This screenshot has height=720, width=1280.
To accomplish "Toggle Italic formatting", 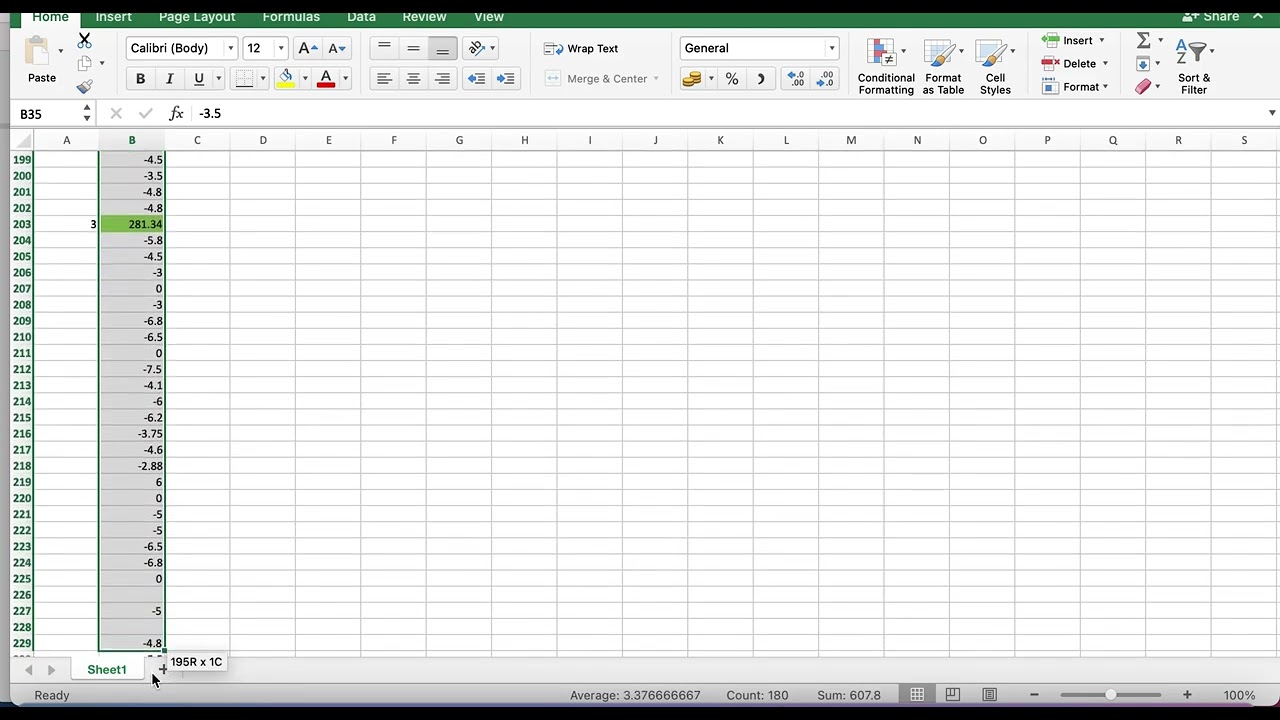I will coord(169,79).
